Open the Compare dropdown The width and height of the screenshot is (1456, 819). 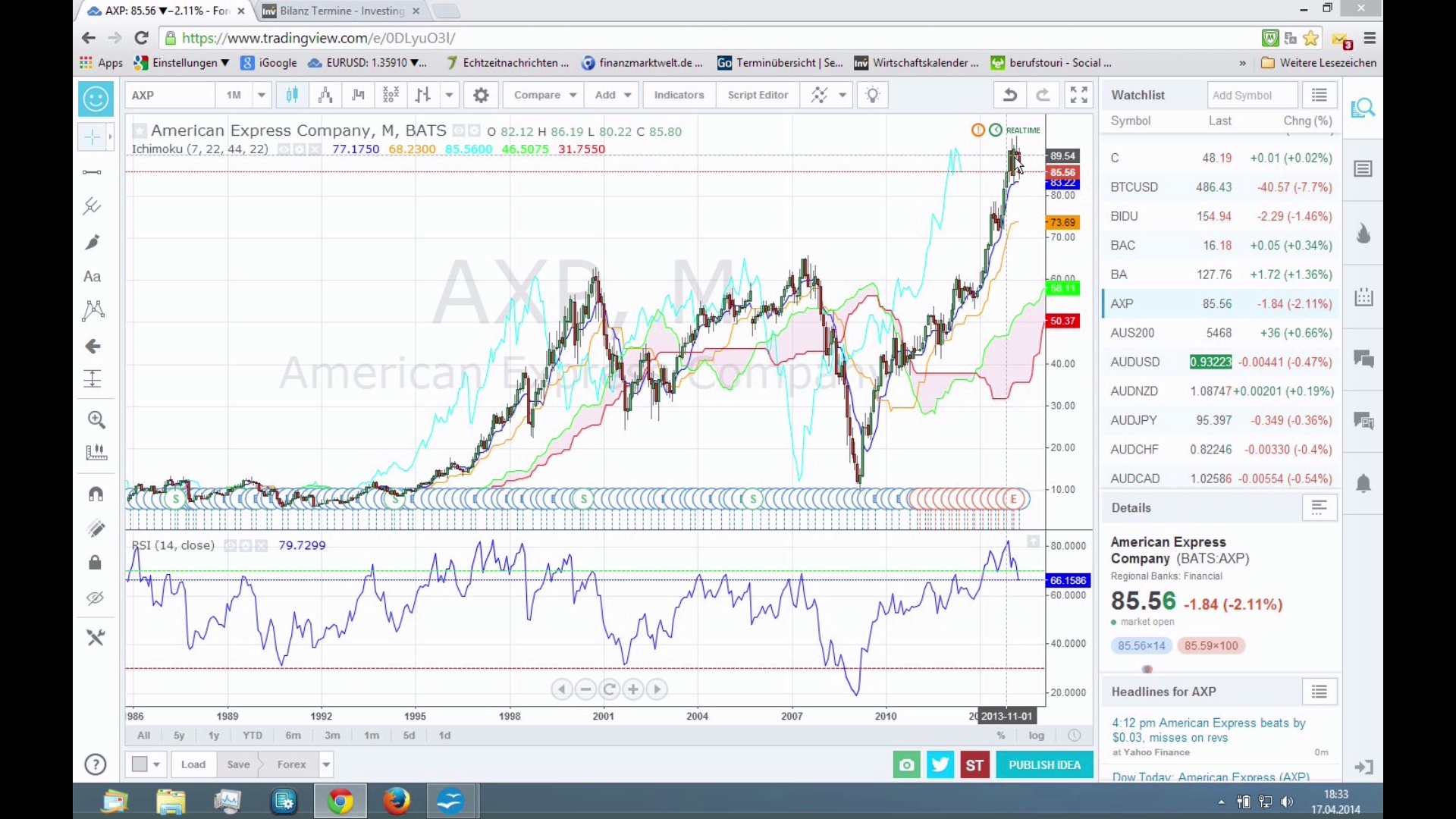[x=544, y=95]
